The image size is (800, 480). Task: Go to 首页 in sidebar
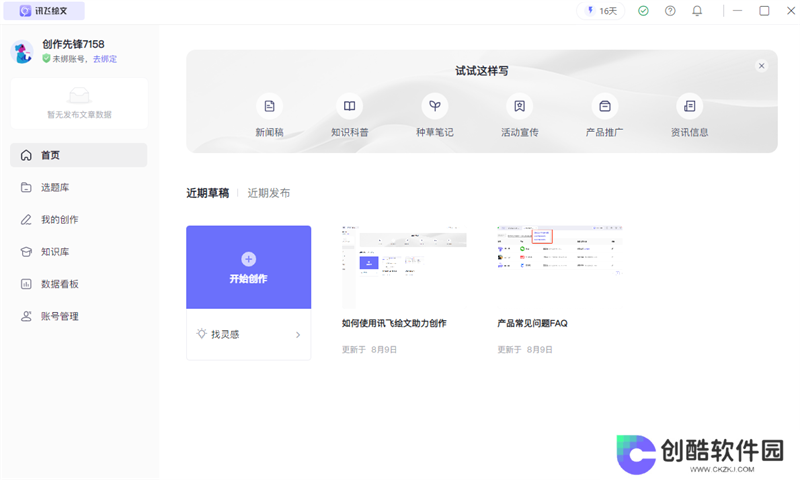[x=79, y=155]
